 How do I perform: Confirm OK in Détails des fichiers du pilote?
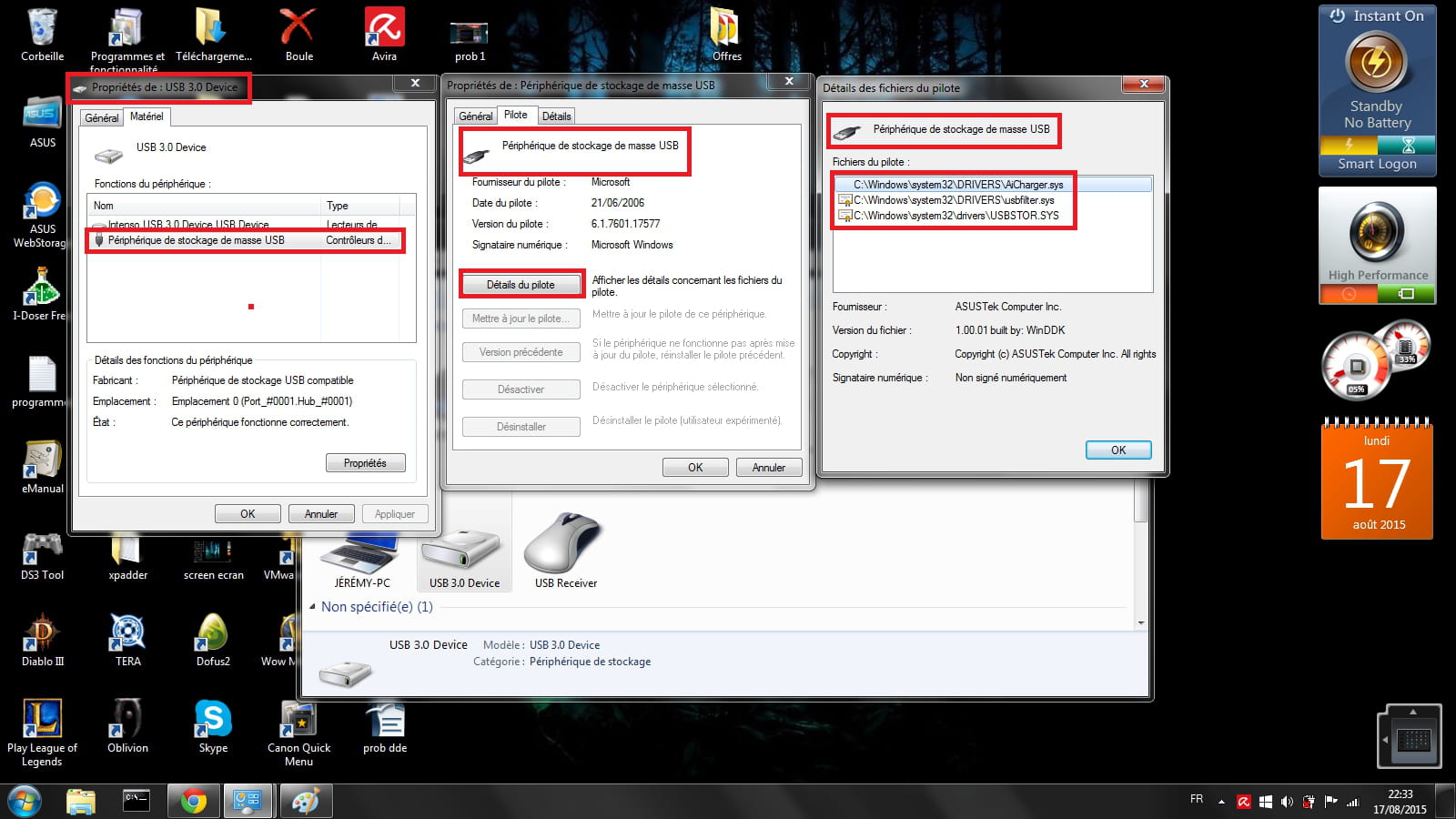click(x=1118, y=450)
